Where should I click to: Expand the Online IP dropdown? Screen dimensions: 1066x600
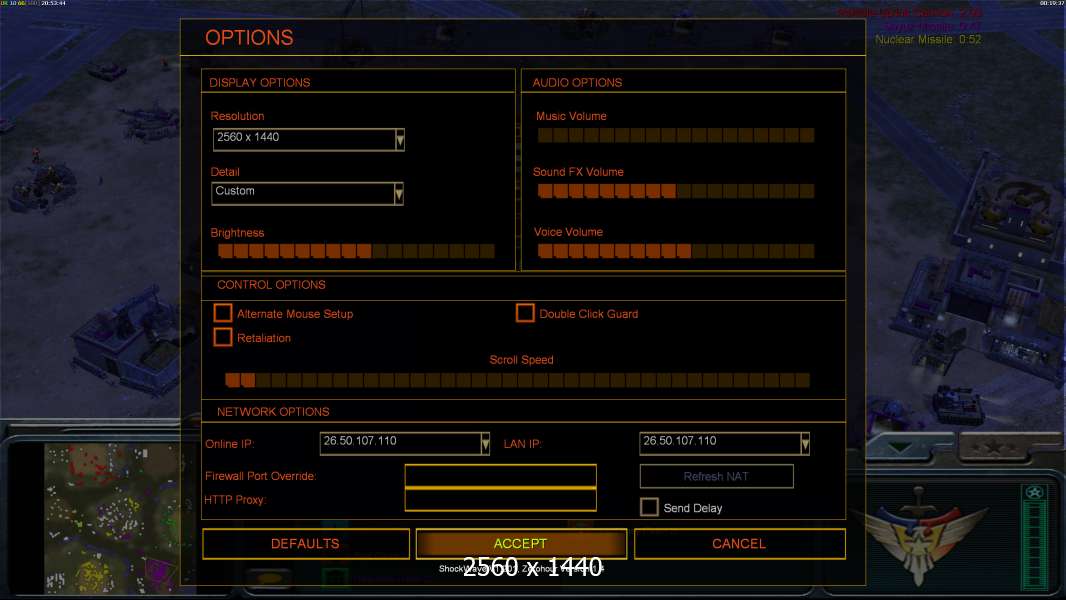pos(405,443)
